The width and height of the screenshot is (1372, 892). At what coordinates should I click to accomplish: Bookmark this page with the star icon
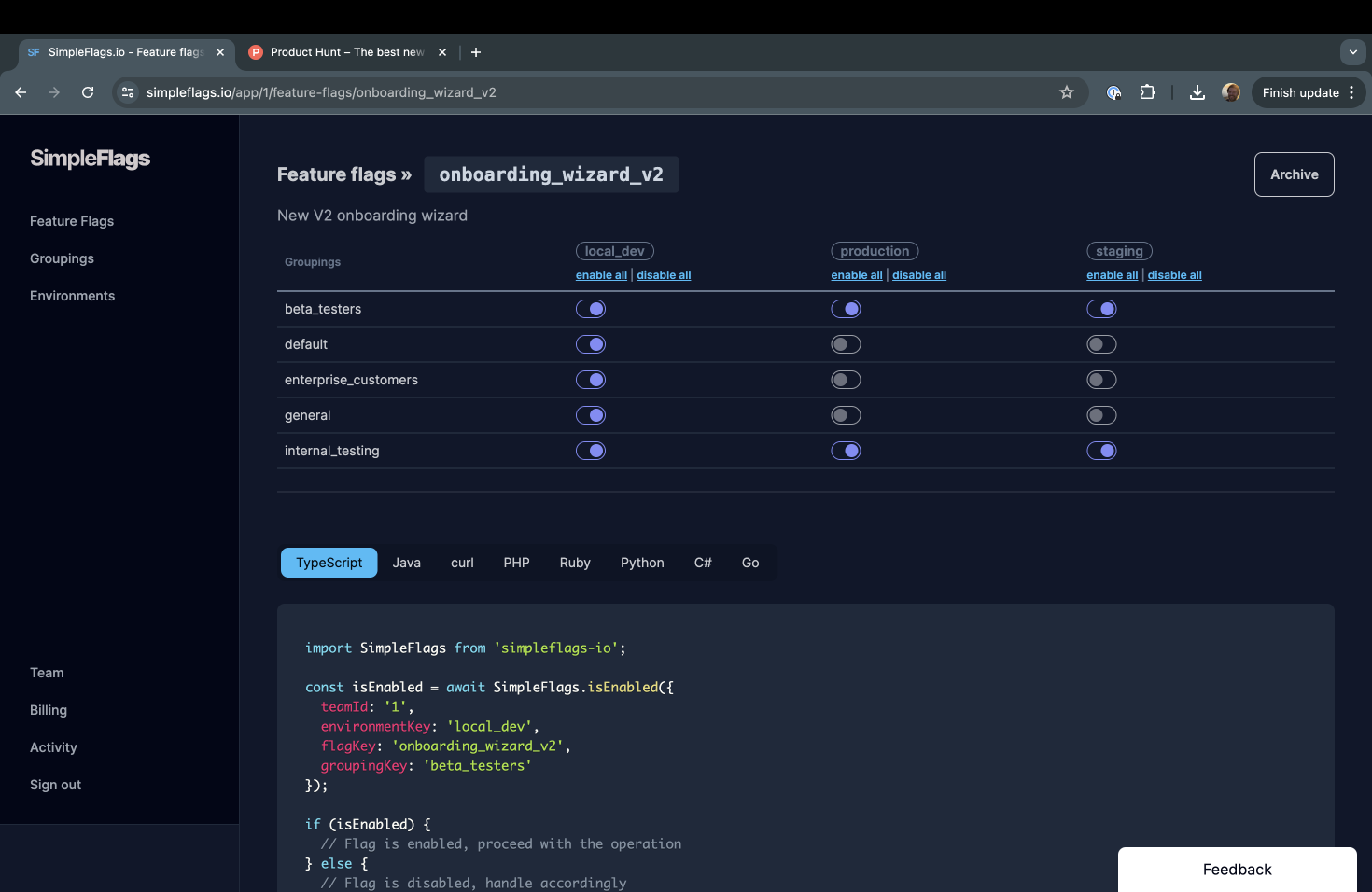[x=1067, y=92]
